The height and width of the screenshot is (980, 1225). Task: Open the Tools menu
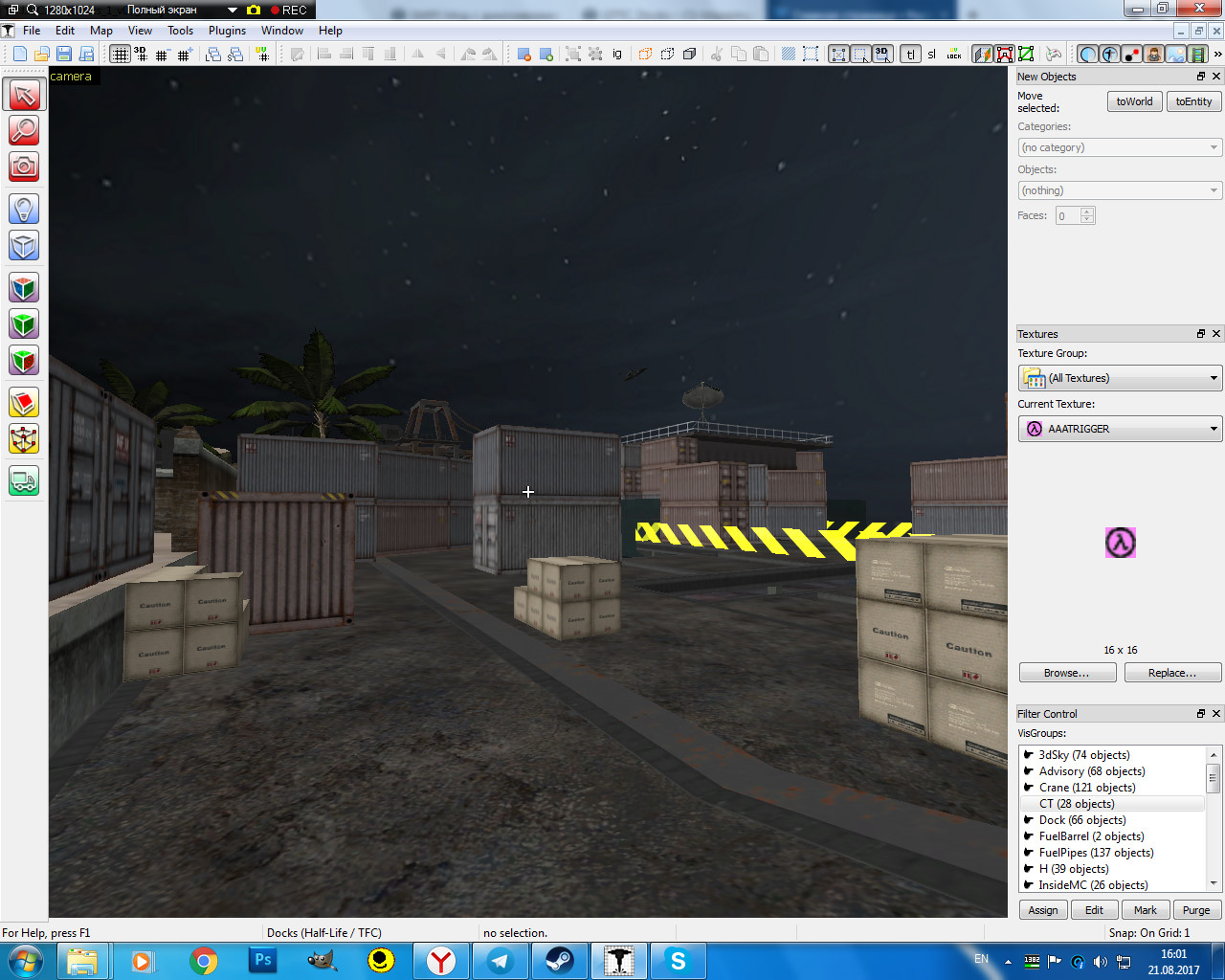pos(181,31)
